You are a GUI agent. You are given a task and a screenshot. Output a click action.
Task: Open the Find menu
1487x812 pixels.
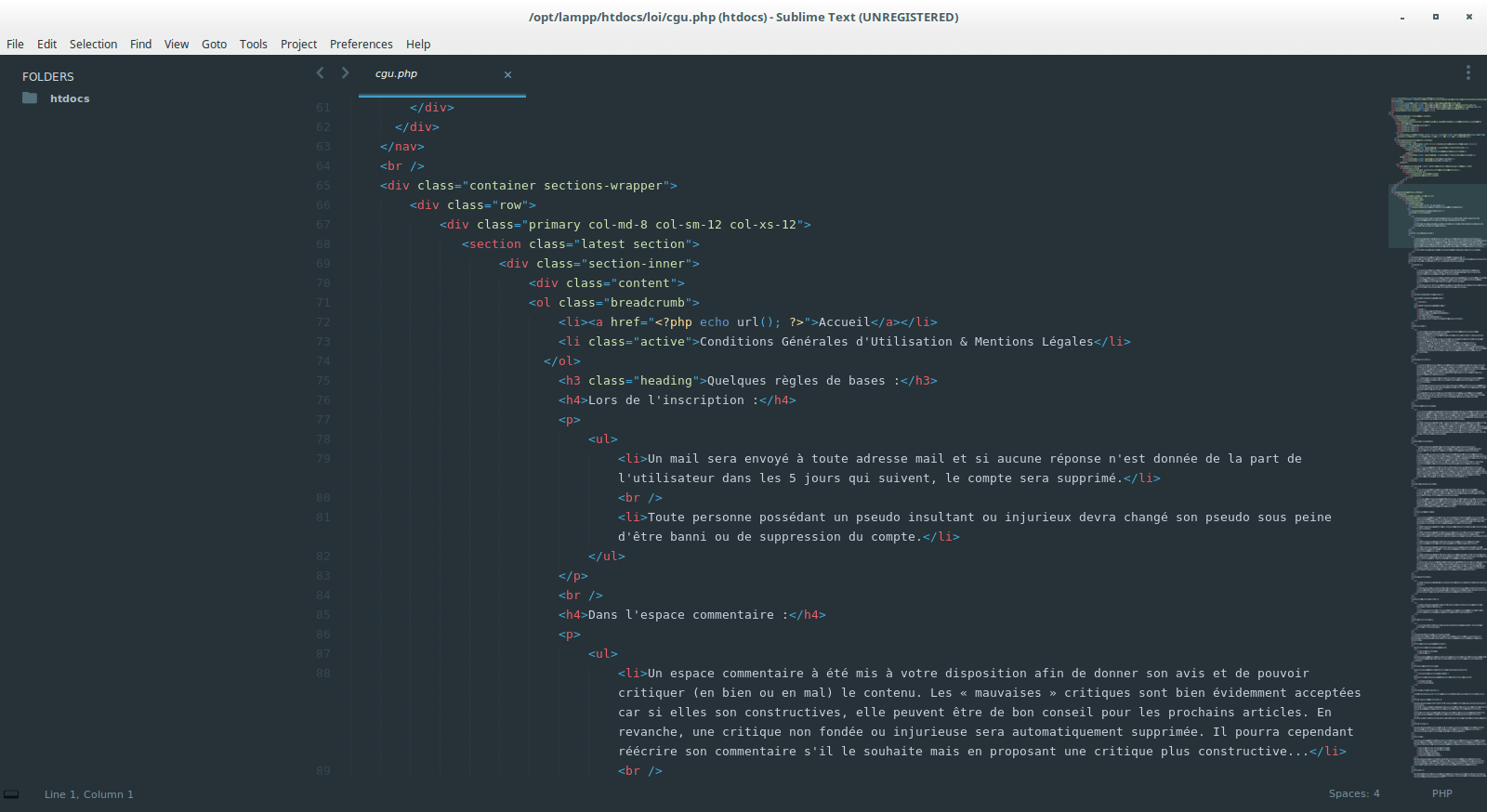pos(140,44)
